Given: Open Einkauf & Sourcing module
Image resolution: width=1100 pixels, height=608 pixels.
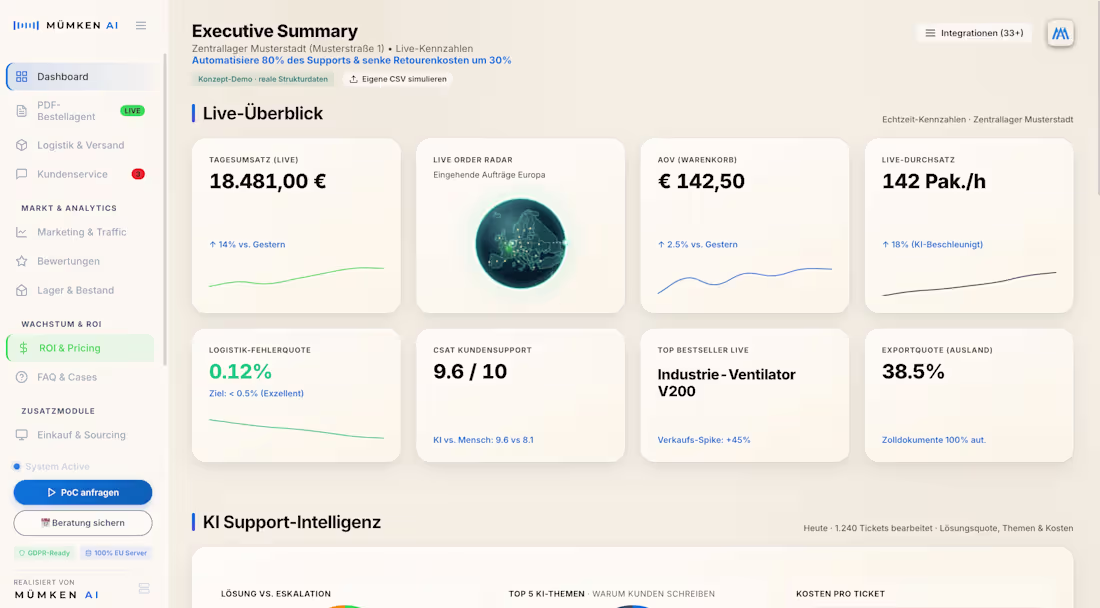Looking at the screenshot, I should point(81,435).
